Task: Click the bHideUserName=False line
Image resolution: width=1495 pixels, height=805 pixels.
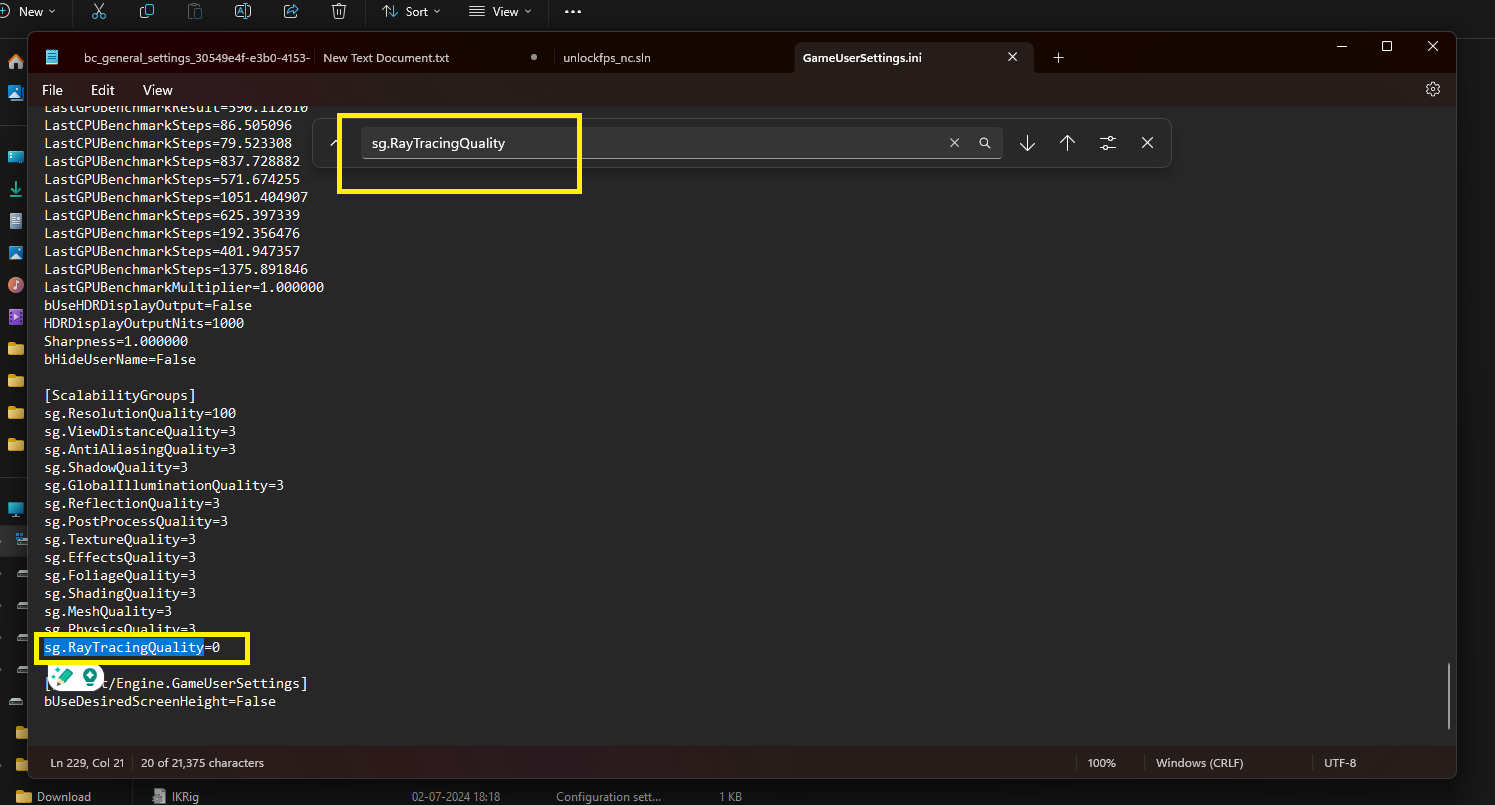Action: pos(120,359)
